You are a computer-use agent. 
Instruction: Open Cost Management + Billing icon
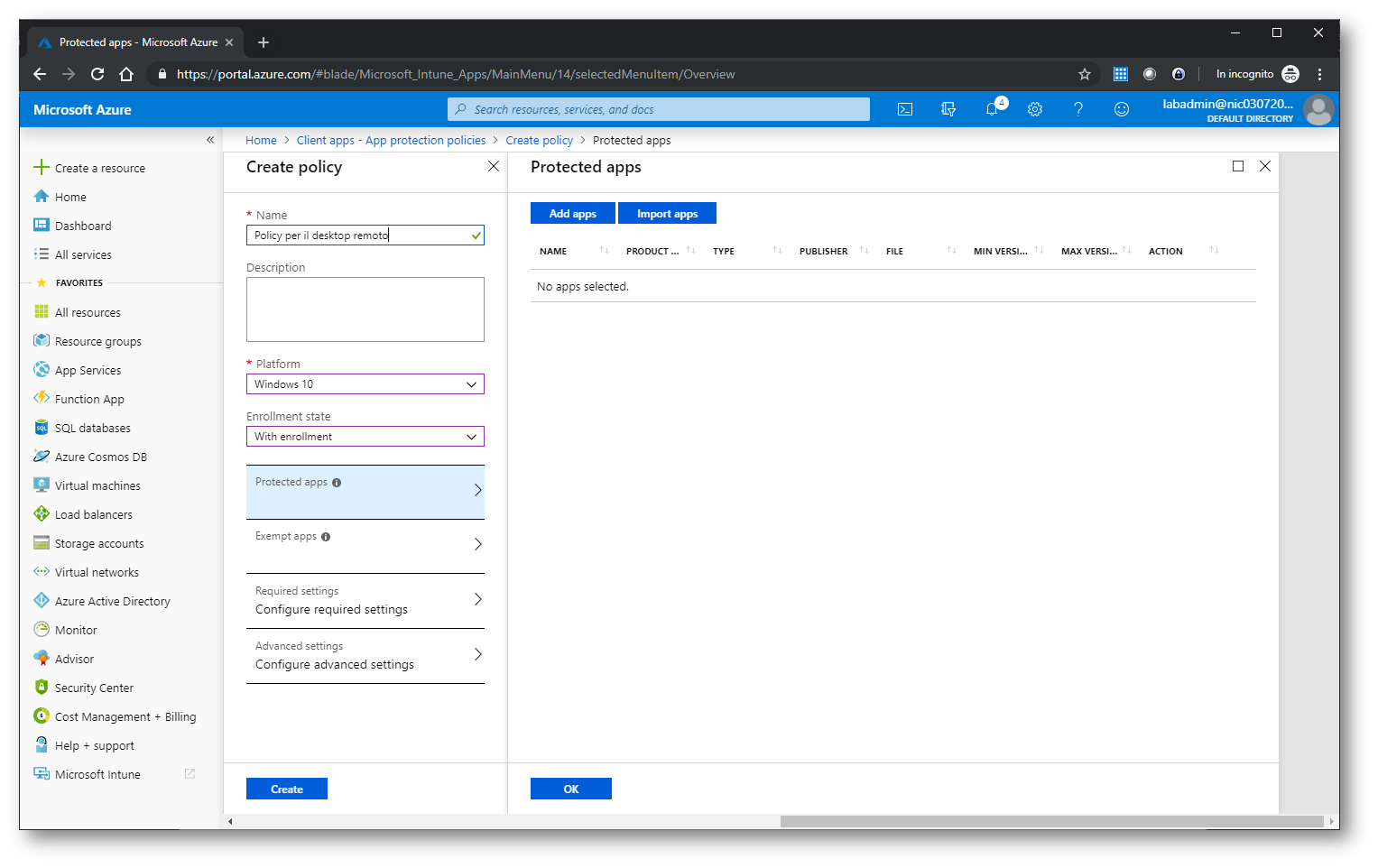click(x=41, y=716)
